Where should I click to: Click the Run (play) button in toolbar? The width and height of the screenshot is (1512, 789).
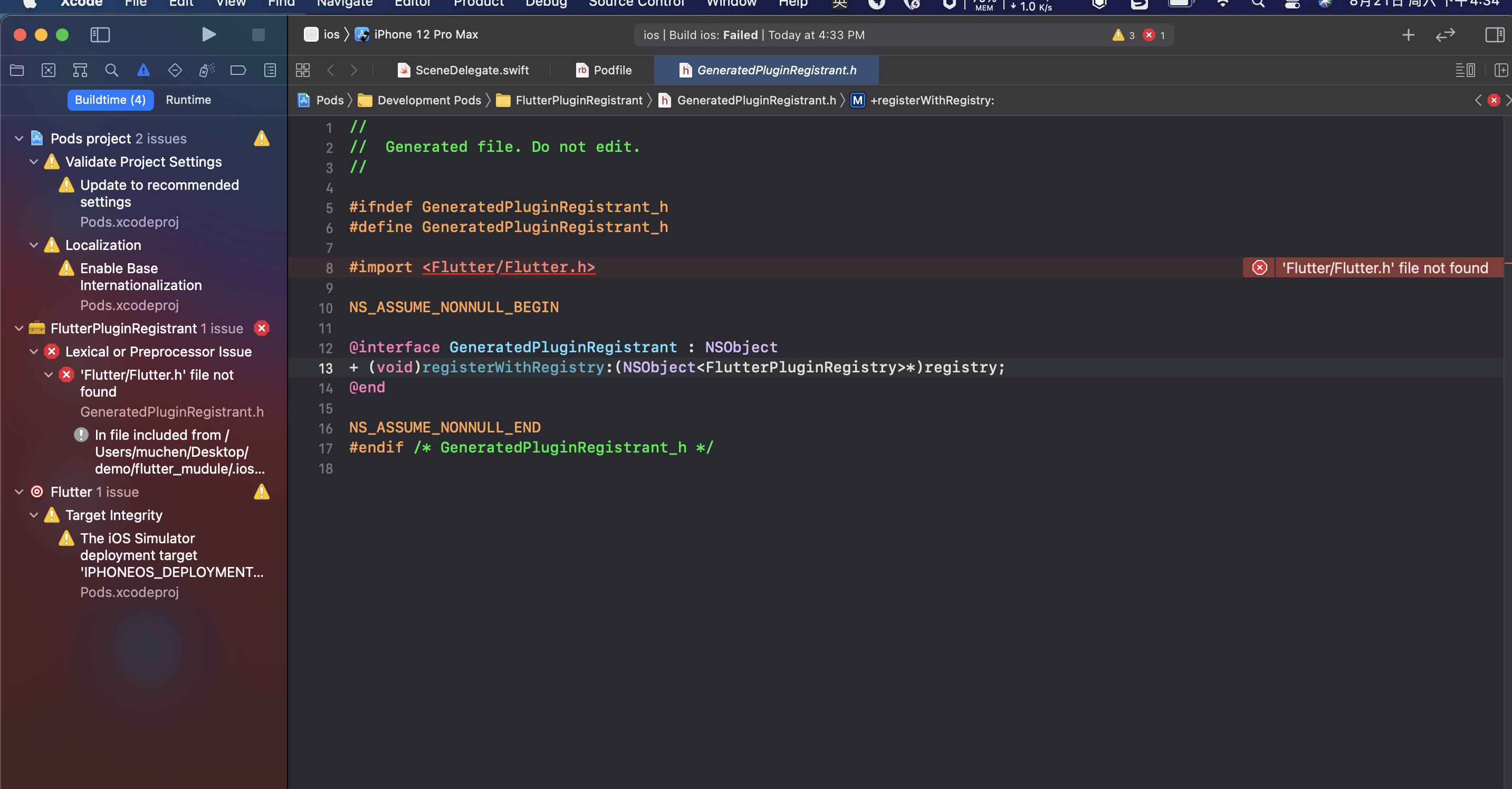pos(209,35)
